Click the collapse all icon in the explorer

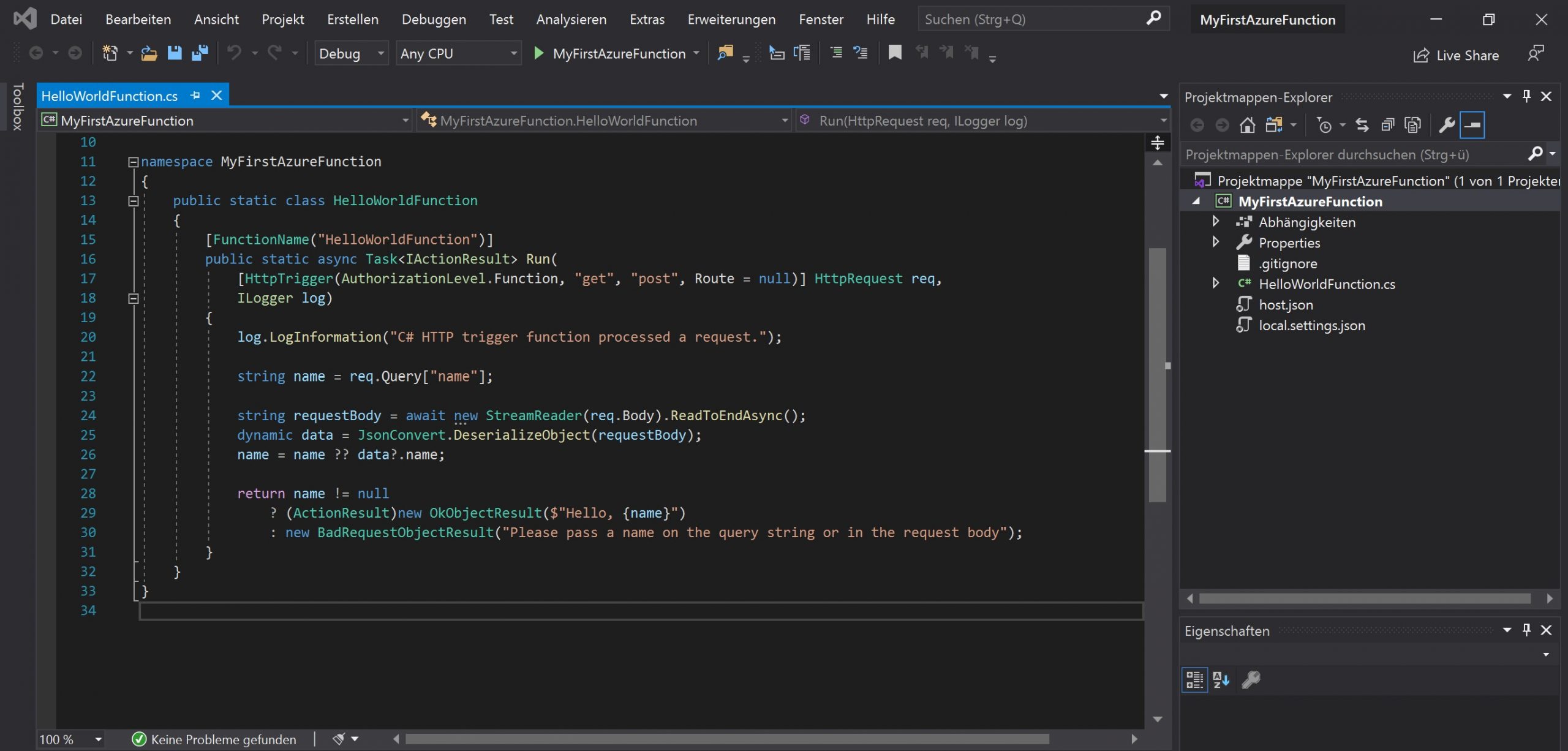click(x=1387, y=126)
